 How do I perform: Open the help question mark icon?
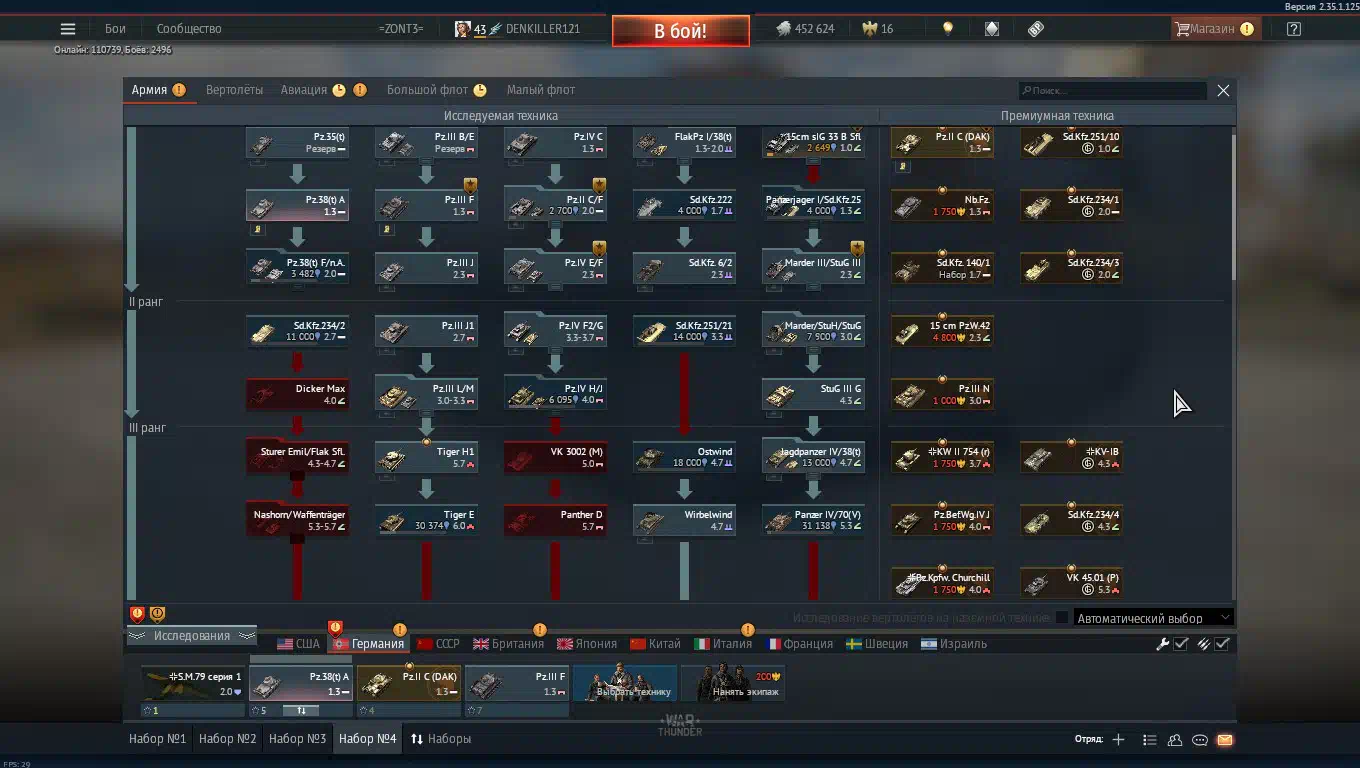(1294, 29)
